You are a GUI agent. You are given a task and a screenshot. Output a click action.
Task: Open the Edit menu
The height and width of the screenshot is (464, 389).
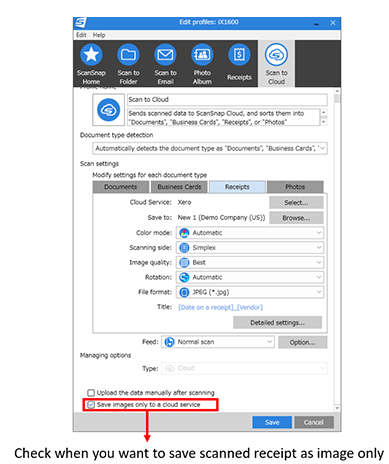coord(81,35)
